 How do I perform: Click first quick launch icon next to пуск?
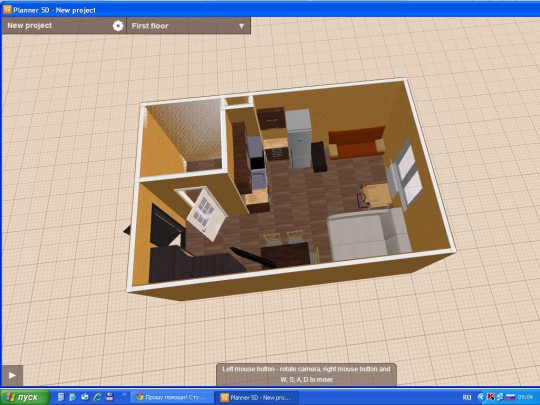click(x=61, y=397)
